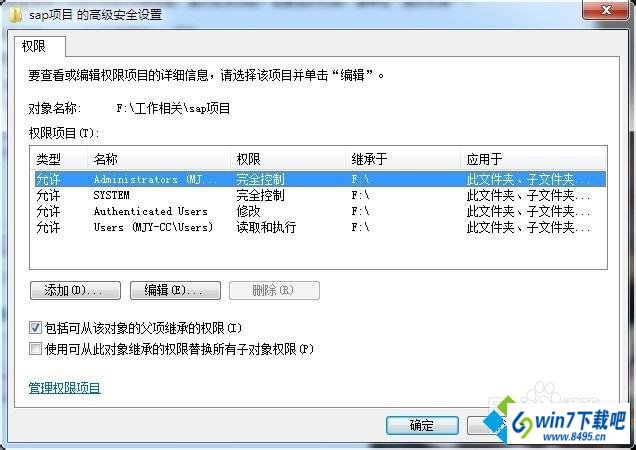Confirm with the 确定 button

coord(422,425)
